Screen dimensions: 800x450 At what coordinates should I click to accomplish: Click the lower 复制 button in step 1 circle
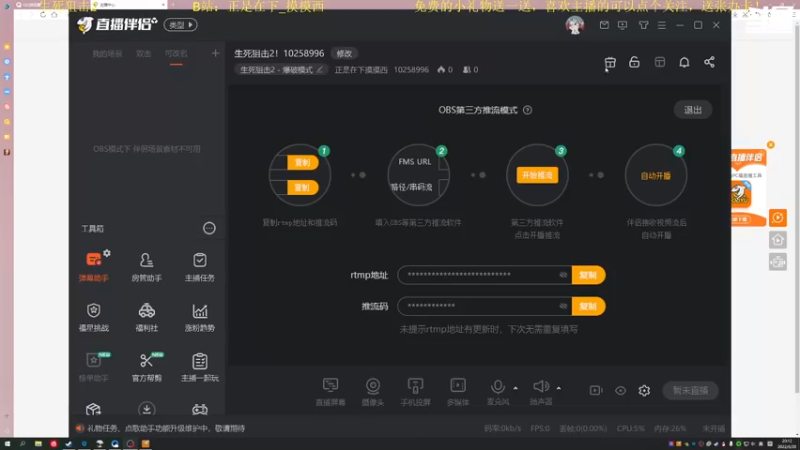click(303, 187)
